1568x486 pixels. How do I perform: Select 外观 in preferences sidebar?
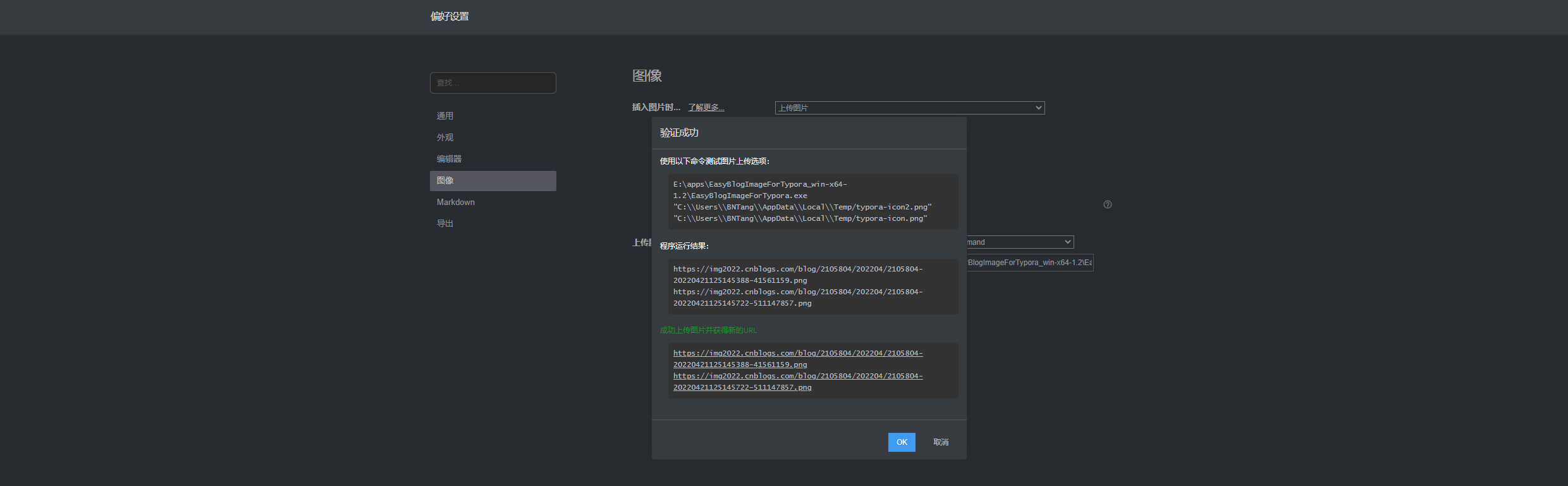coord(493,137)
